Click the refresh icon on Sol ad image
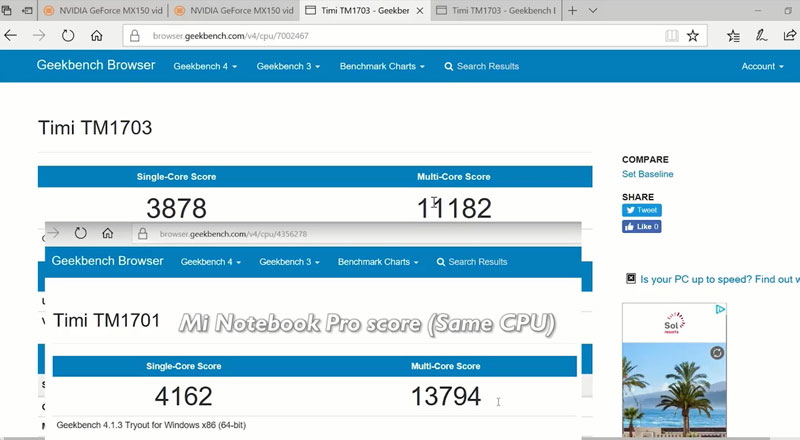 pos(717,353)
